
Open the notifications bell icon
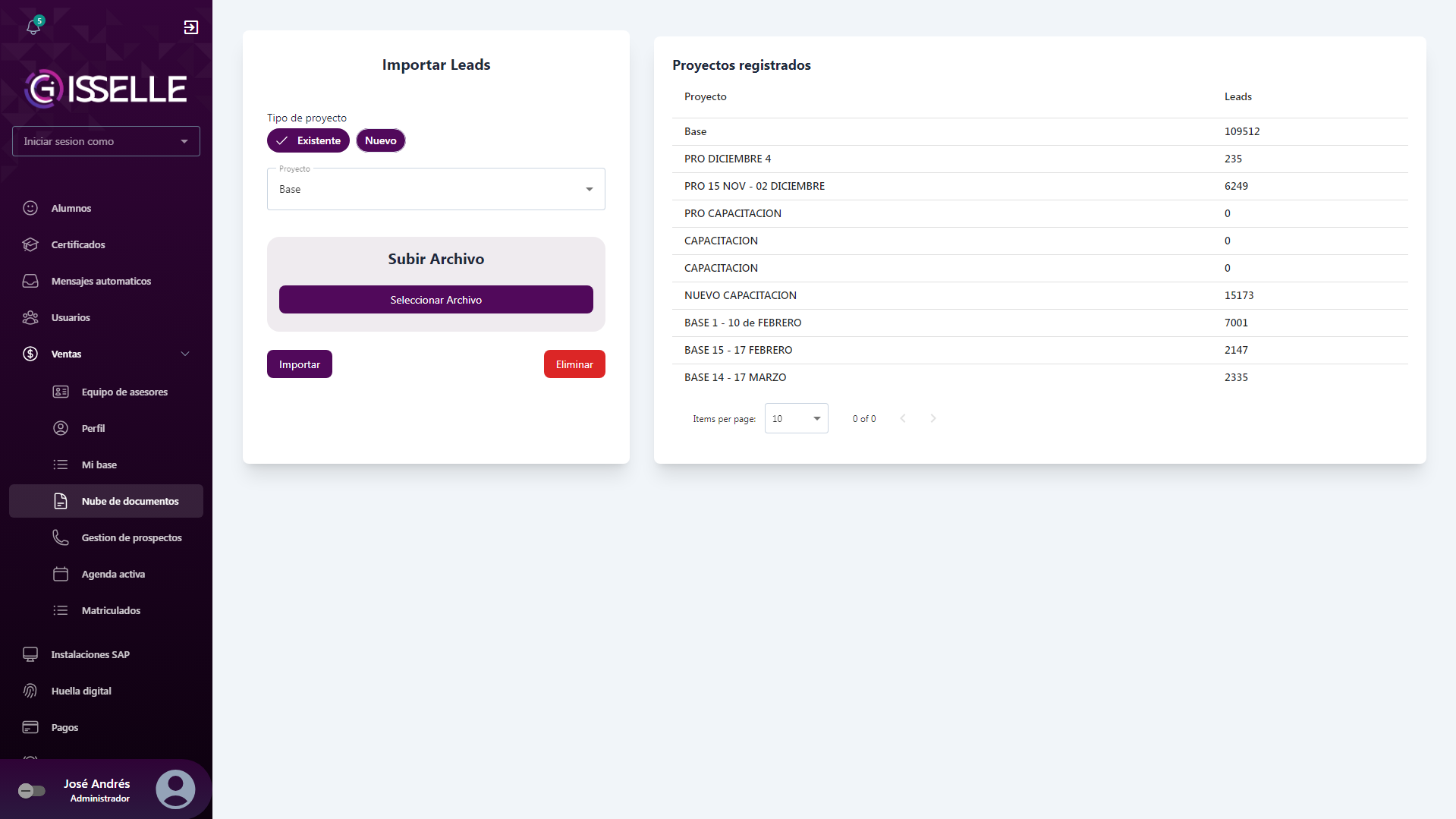point(33,27)
